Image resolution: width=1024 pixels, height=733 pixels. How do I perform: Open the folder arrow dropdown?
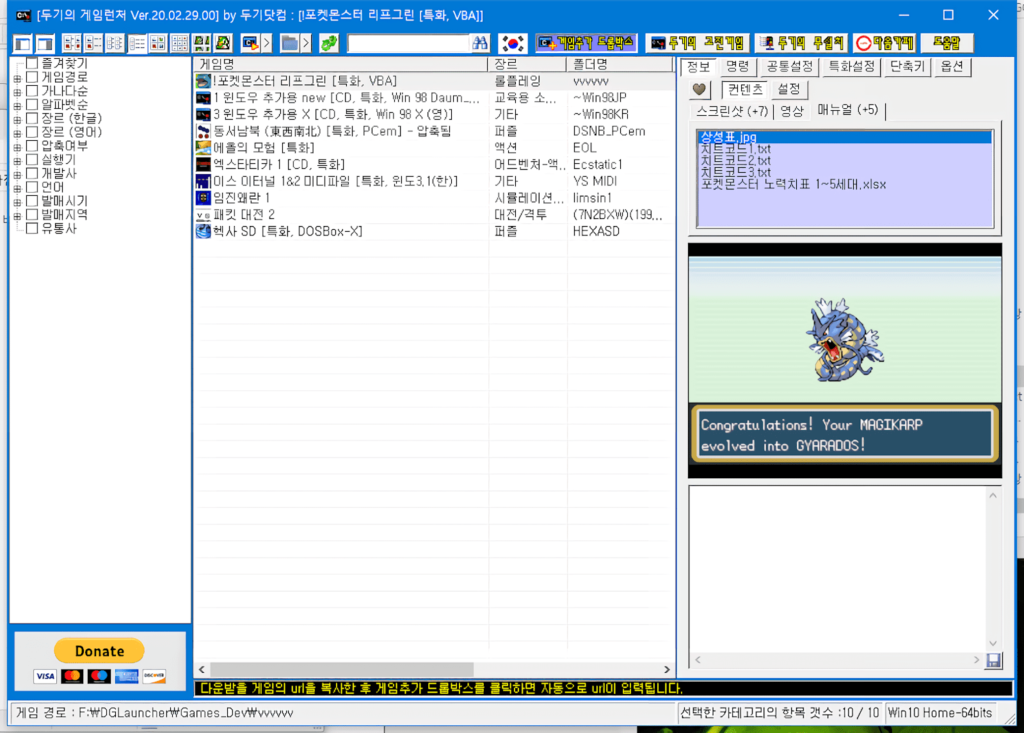pyautogui.click(x=306, y=44)
